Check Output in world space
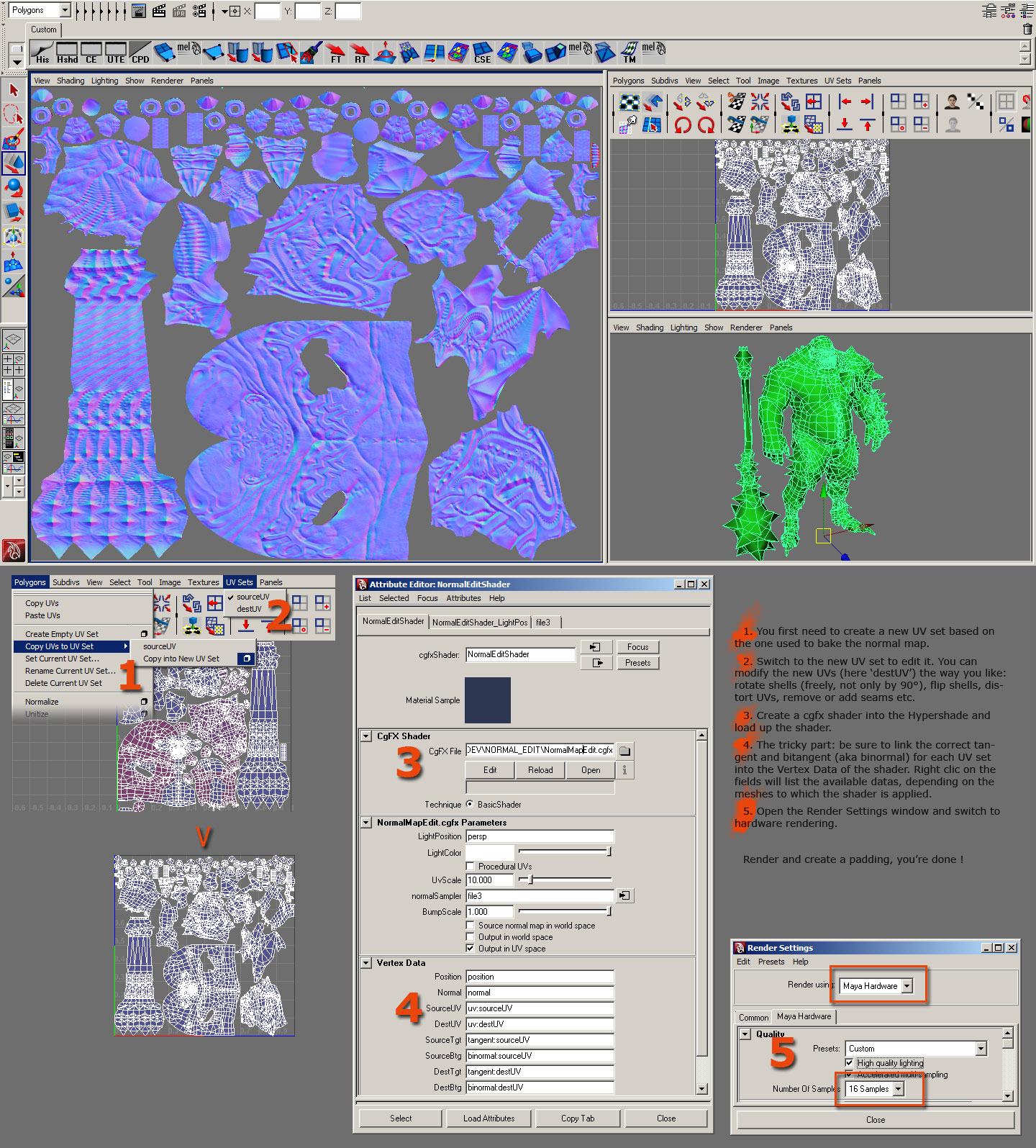 pyautogui.click(x=471, y=937)
